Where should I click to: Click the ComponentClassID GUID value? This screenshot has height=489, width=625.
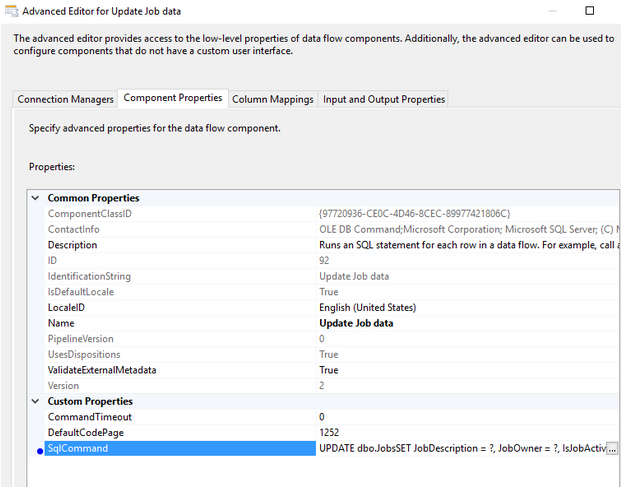point(415,214)
